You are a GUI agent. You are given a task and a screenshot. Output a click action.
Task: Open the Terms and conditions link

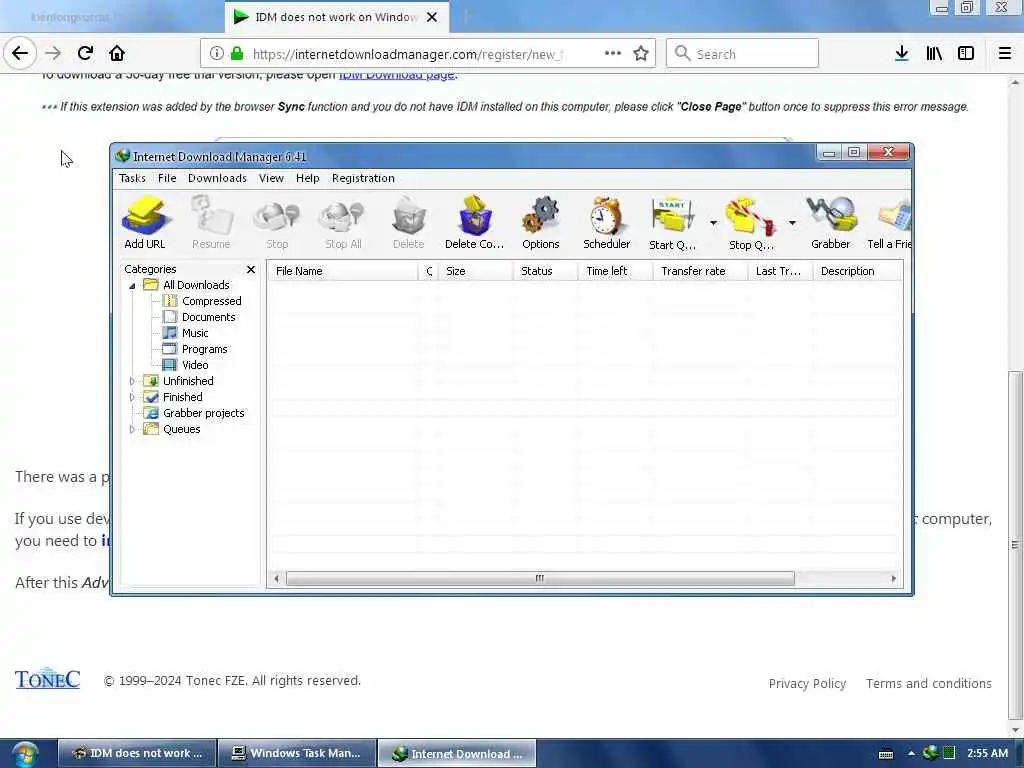929,684
